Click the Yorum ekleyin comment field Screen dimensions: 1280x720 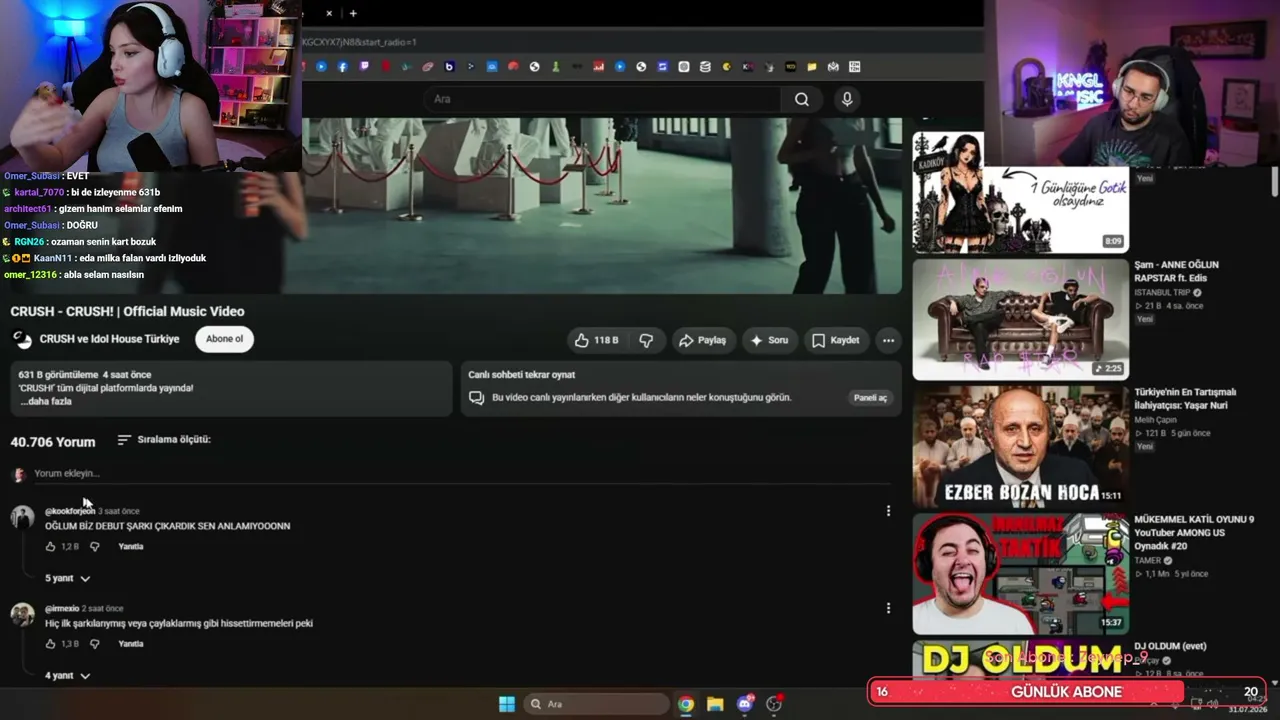coord(462,473)
